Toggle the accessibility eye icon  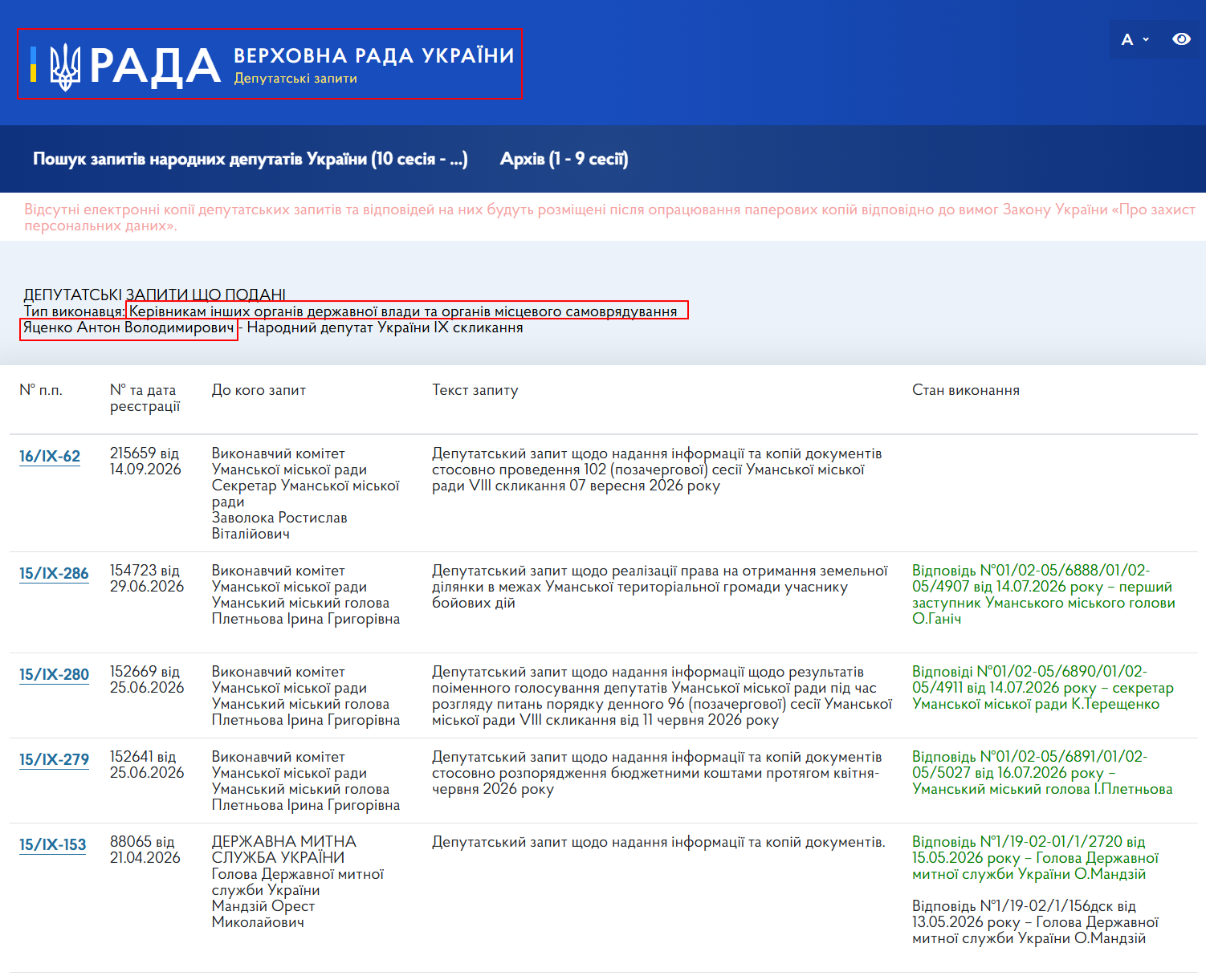[x=1181, y=39]
